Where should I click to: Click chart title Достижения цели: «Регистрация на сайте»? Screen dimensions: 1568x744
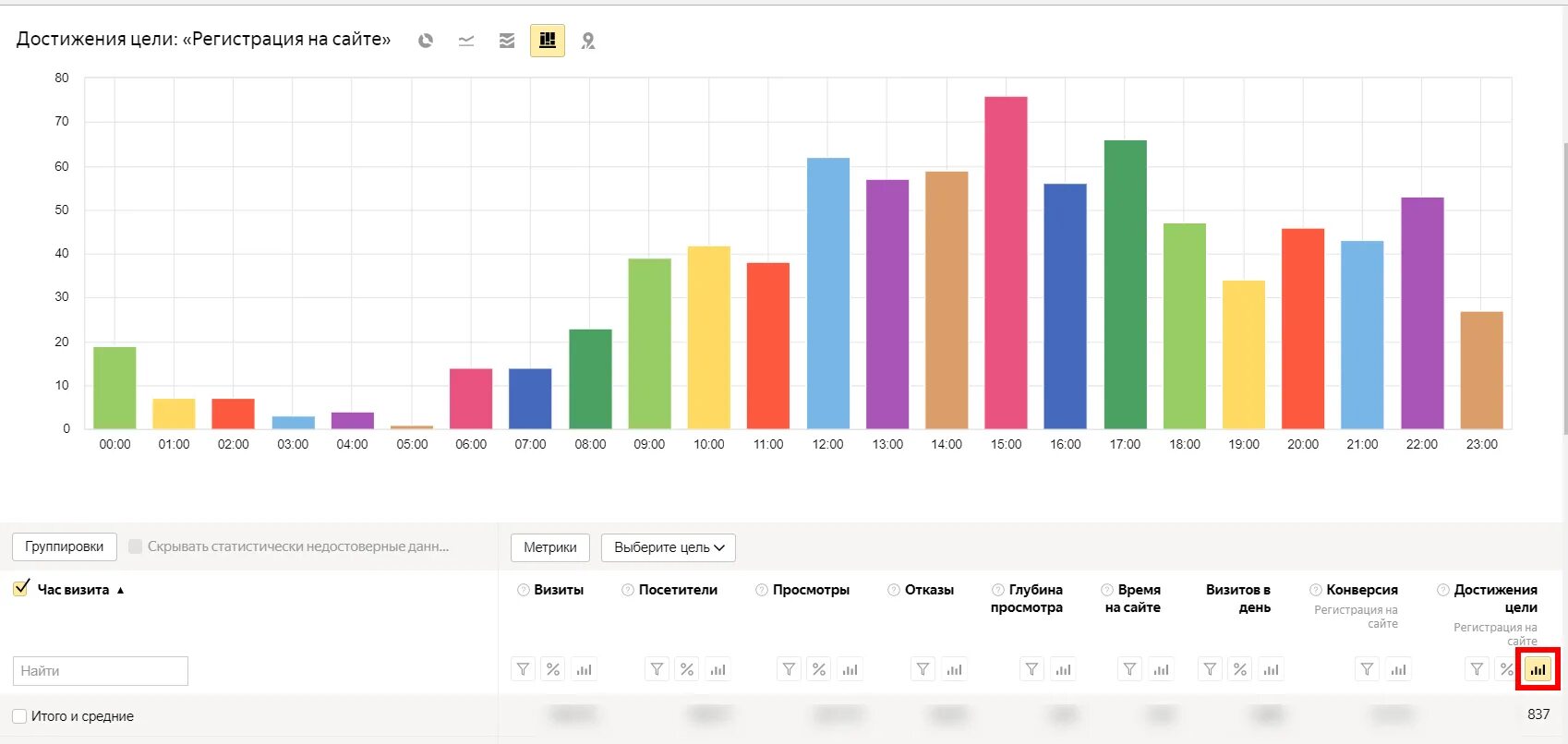tap(203, 39)
